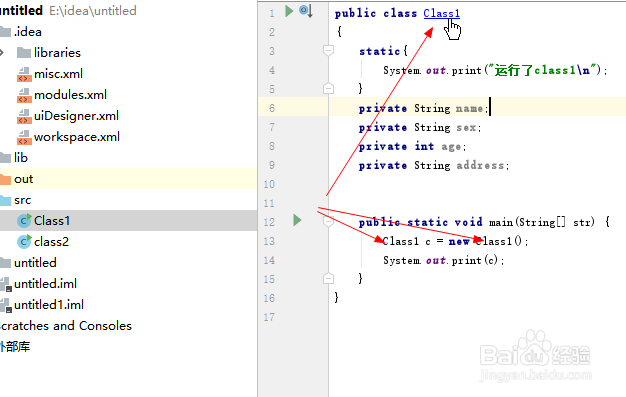
Task: Collapse the main method fold marker at line 12
Action: click(x=328, y=221)
